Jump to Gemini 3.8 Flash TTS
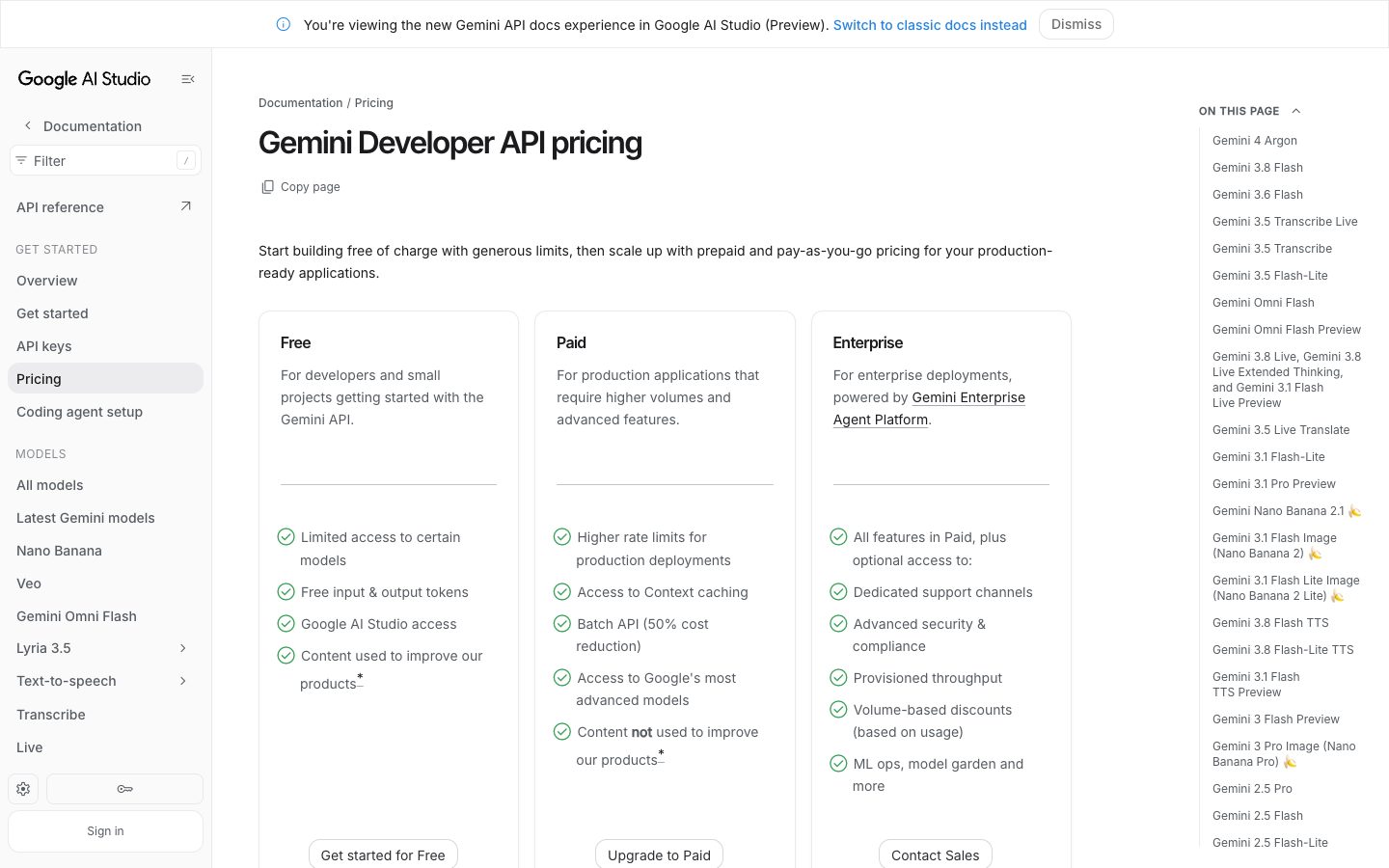The image size is (1389, 868). 1270,623
